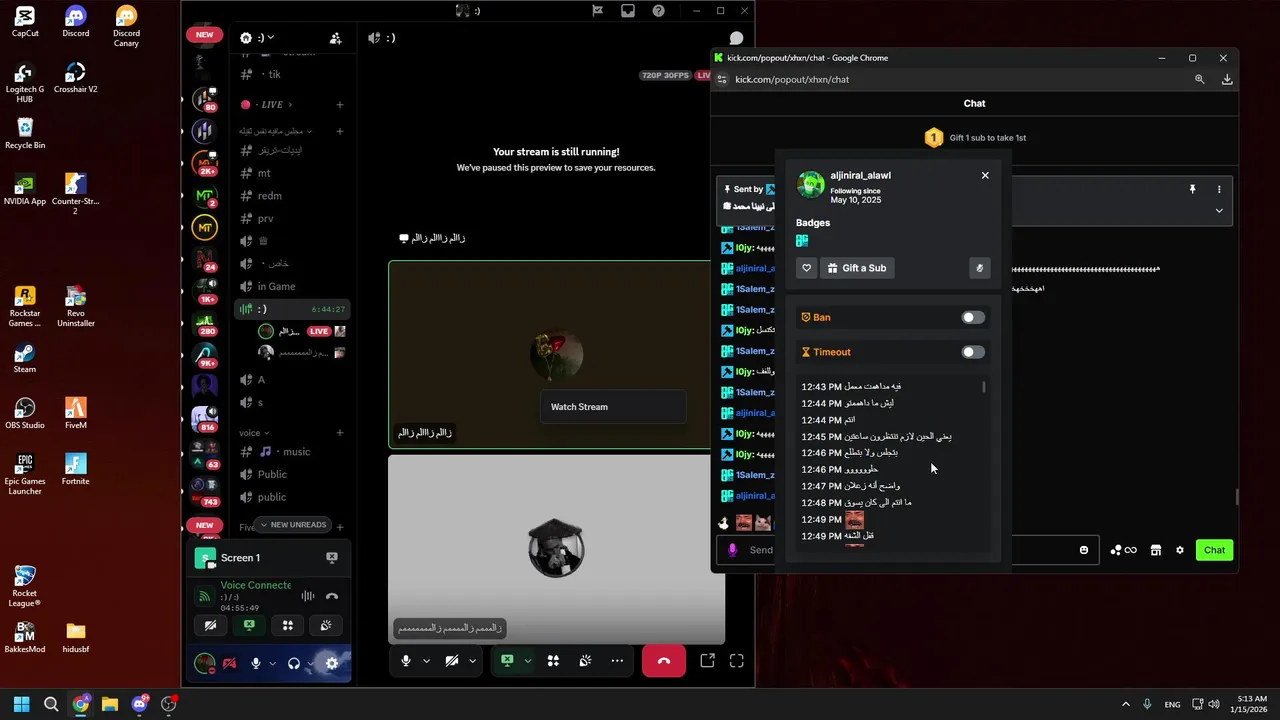Open soundboard in bottom call controls
Image resolution: width=1280 pixels, height=720 pixels.
(x=585, y=661)
